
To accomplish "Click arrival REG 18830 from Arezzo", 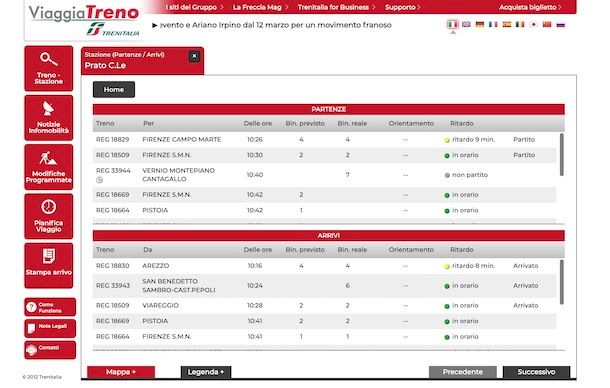I will click(x=324, y=266).
